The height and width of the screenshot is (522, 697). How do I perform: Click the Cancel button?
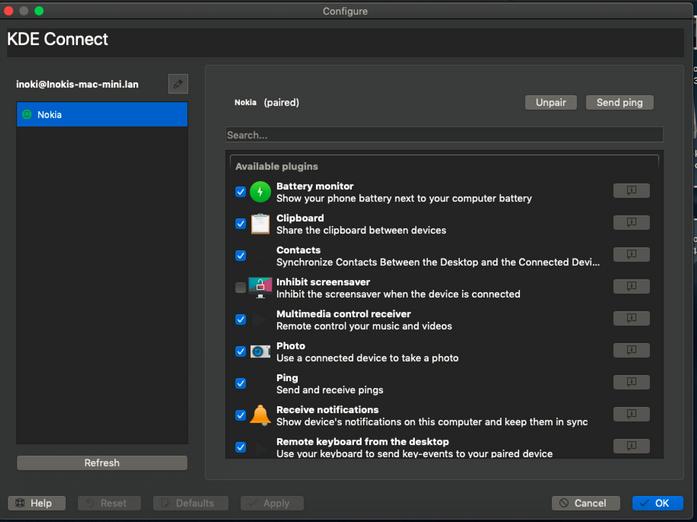585,503
